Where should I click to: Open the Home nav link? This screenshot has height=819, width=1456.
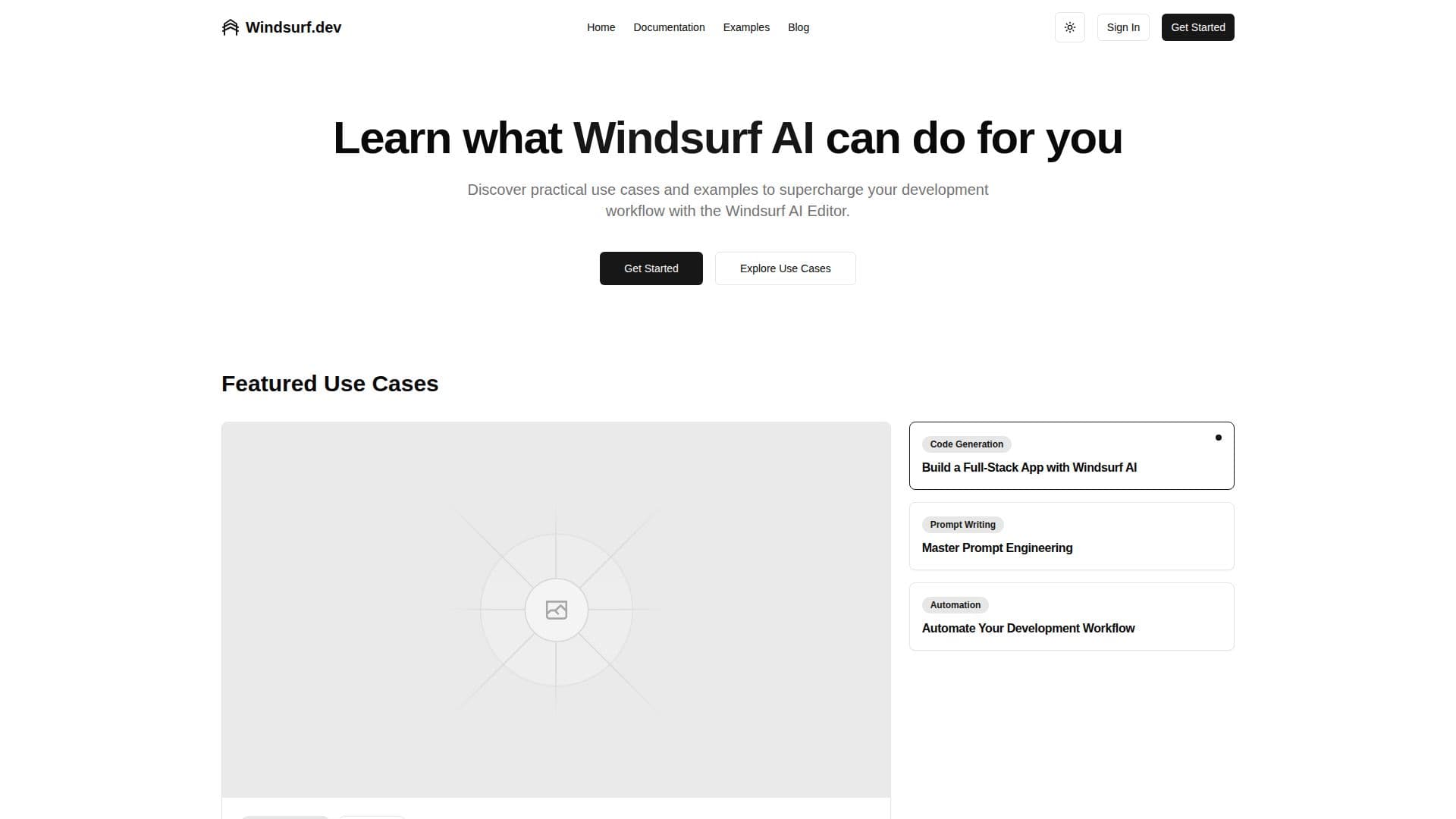pos(601,27)
